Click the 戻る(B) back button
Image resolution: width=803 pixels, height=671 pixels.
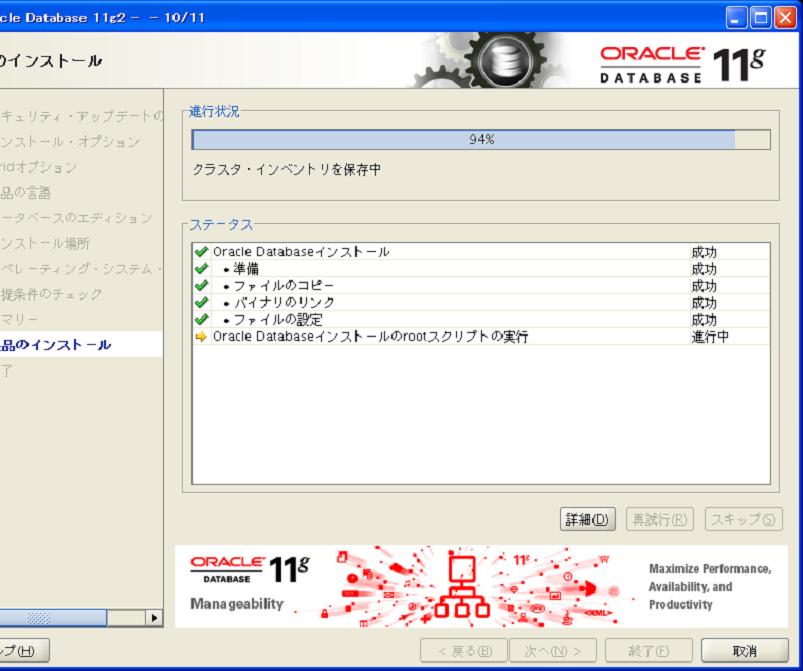pos(464,651)
